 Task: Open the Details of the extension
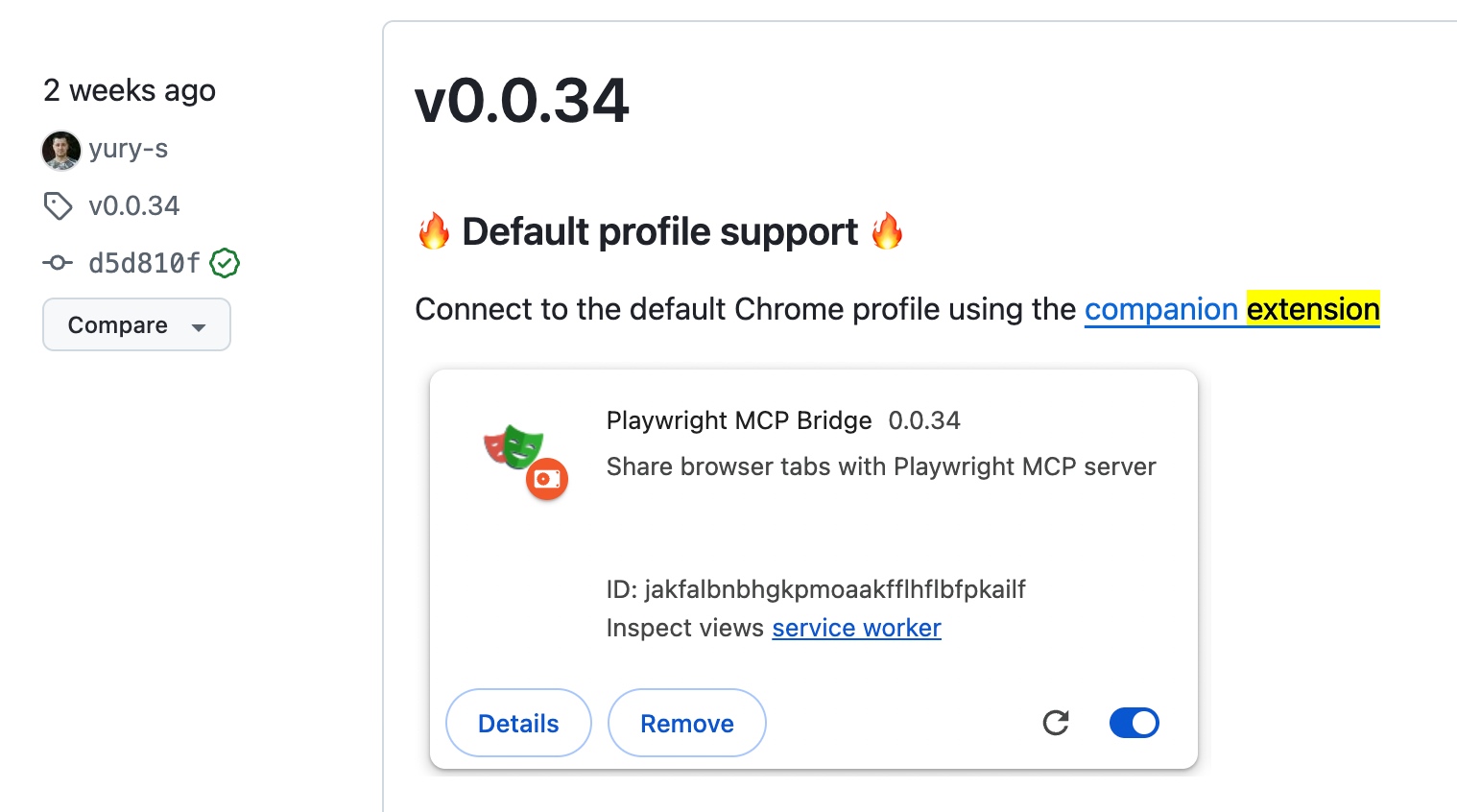tap(518, 723)
